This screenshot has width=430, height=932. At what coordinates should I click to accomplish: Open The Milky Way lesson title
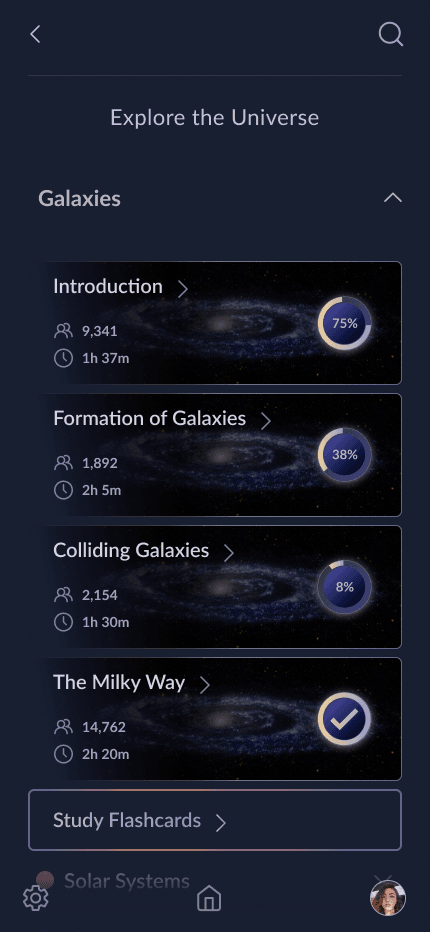point(119,682)
